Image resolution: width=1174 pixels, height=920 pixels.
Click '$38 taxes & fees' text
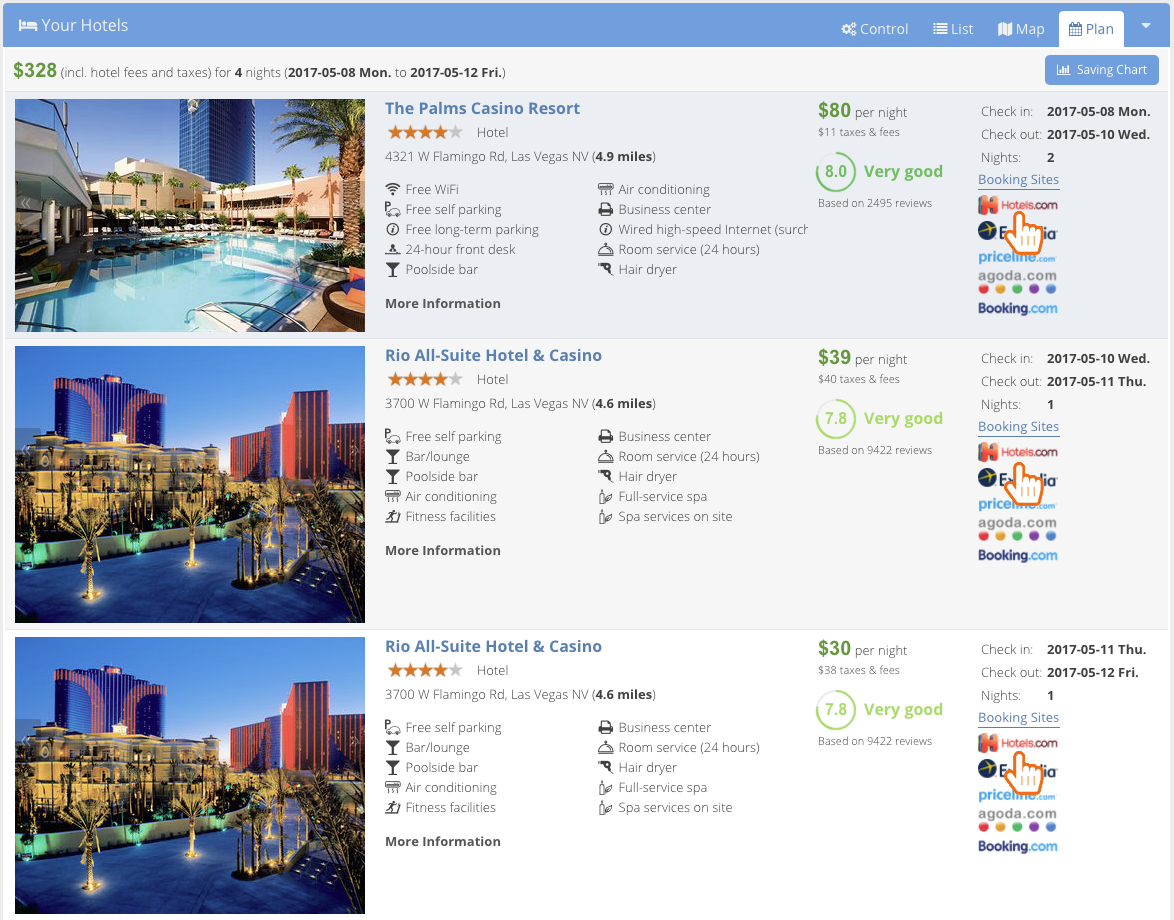click(x=859, y=671)
